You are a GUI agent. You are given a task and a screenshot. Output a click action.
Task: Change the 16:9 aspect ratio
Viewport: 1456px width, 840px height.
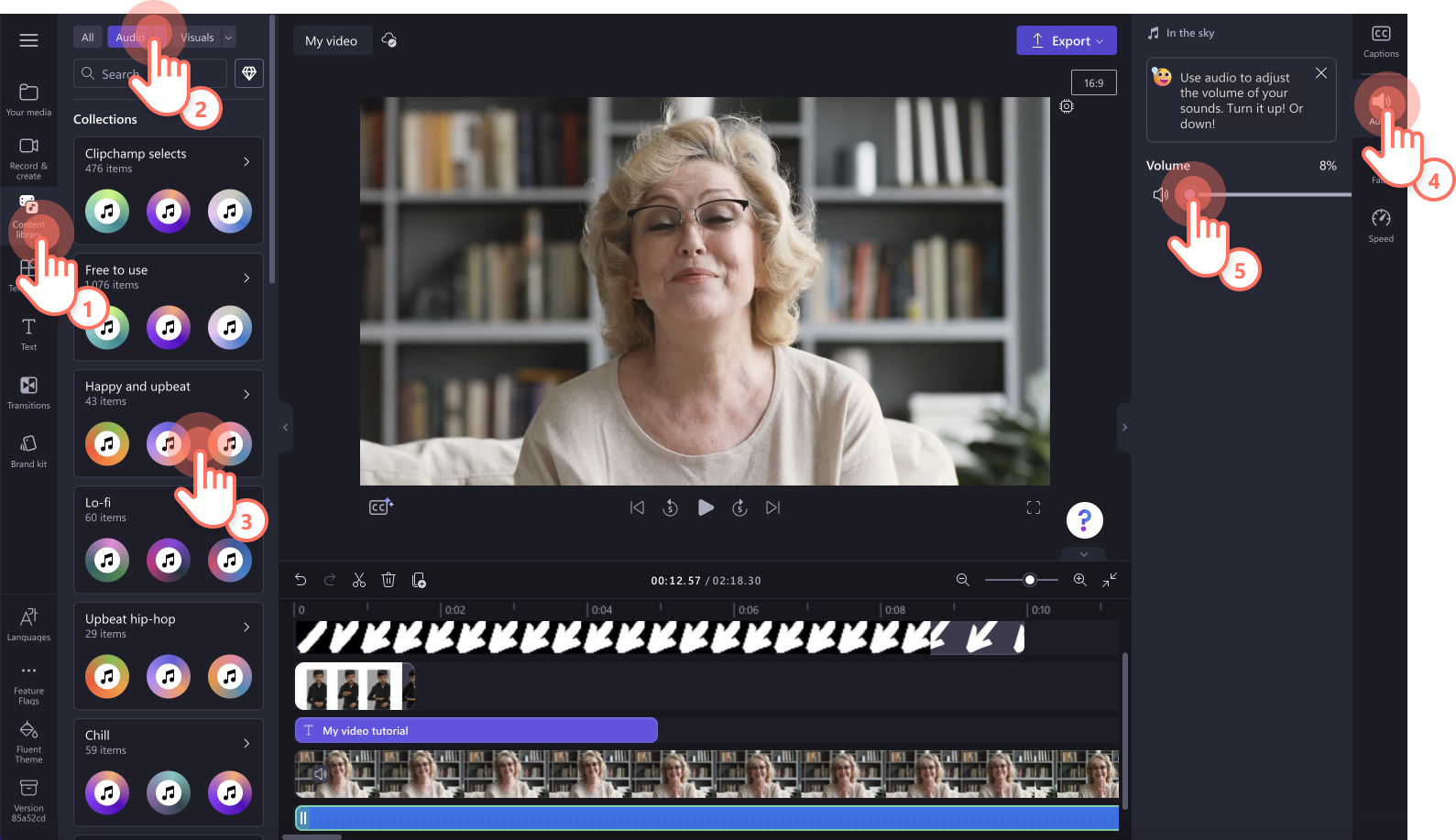coord(1094,82)
